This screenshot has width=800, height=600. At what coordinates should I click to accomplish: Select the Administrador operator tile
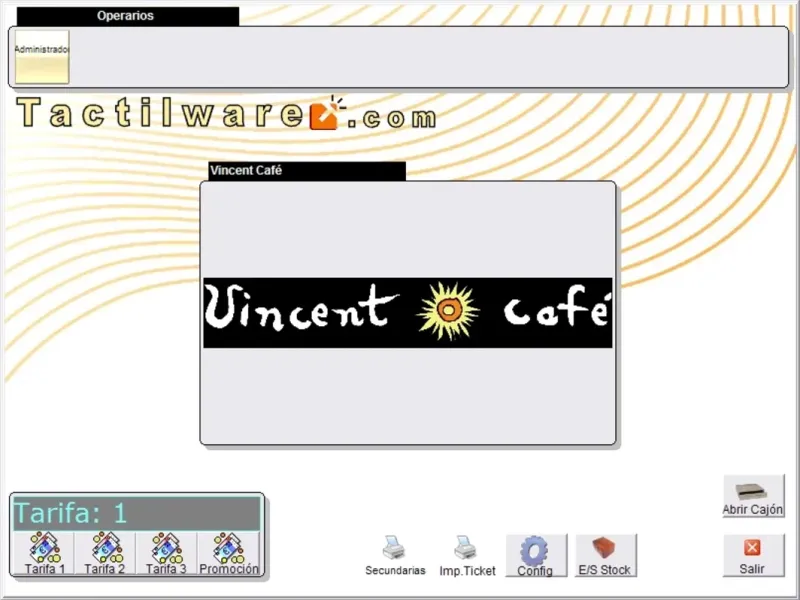click(42, 57)
